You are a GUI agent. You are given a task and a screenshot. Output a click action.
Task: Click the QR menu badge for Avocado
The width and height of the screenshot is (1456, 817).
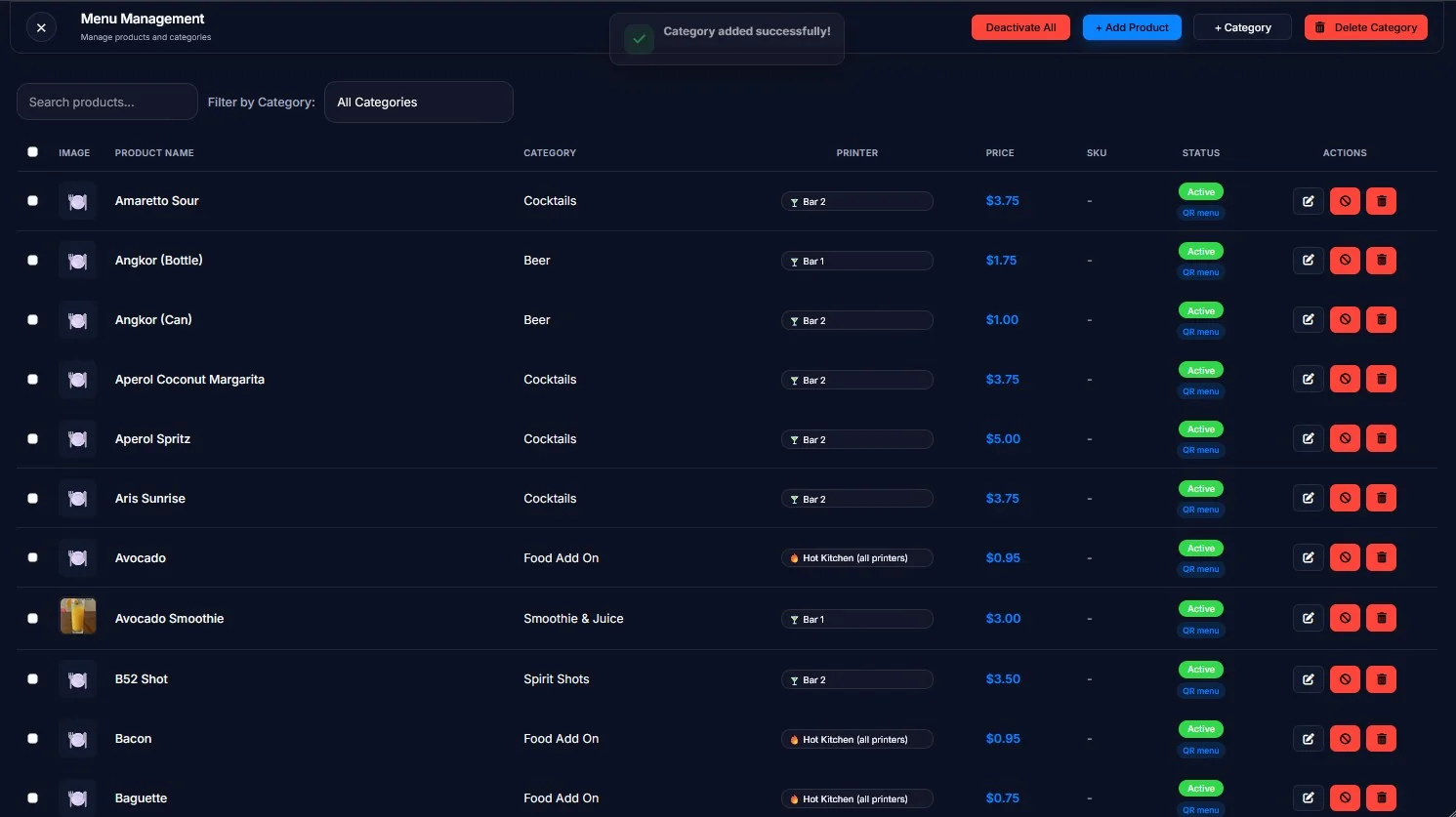click(1200, 569)
